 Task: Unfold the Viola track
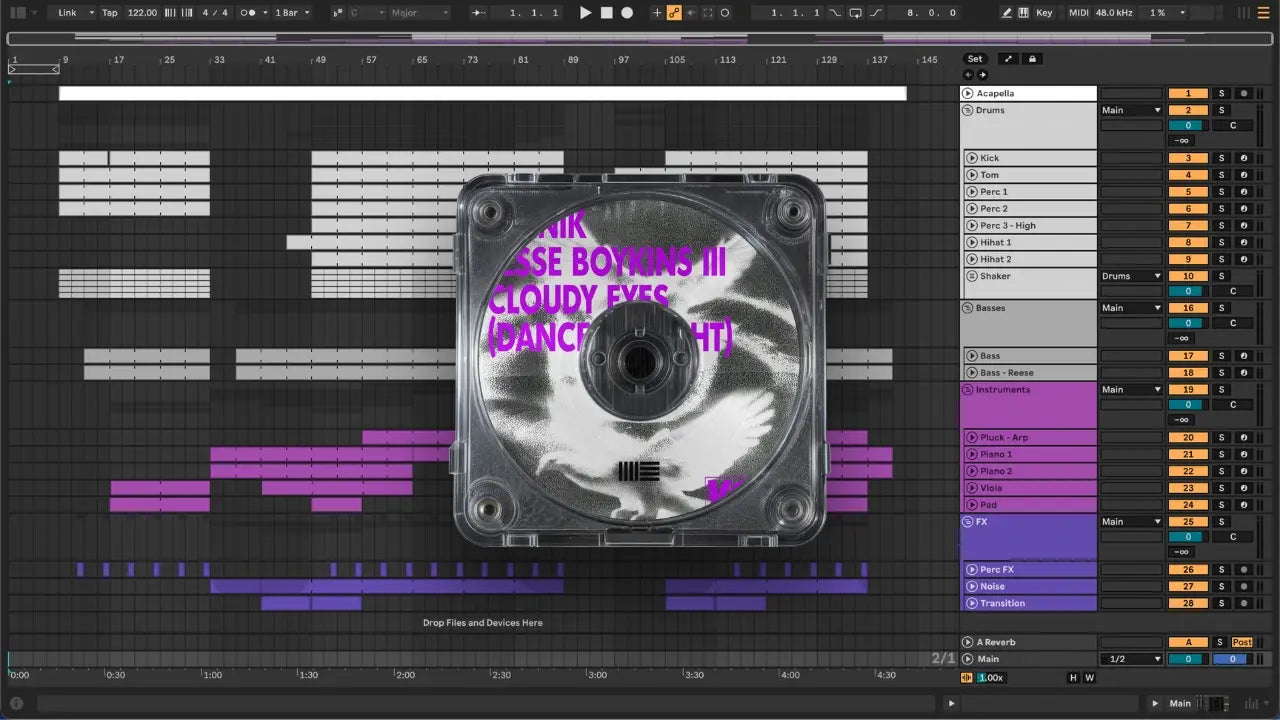pyautogui.click(x=972, y=488)
